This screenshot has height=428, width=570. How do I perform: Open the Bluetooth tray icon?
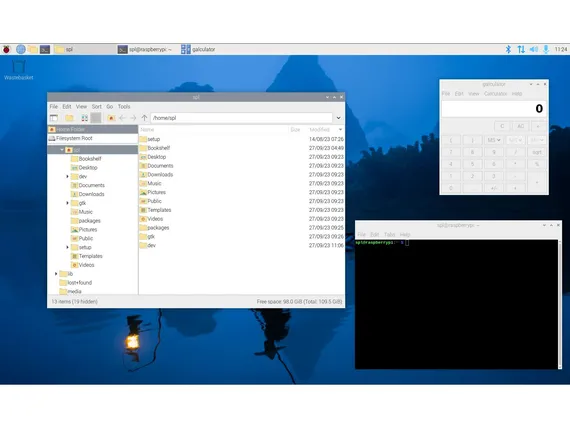pyautogui.click(x=508, y=49)
